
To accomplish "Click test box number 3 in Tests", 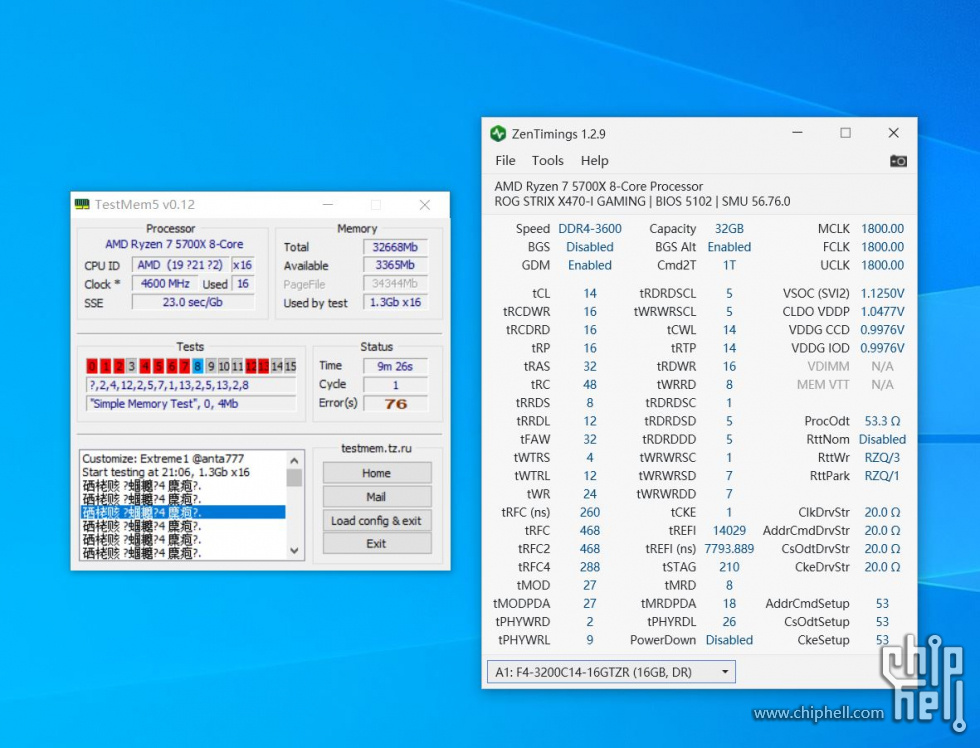I will 132,366.
